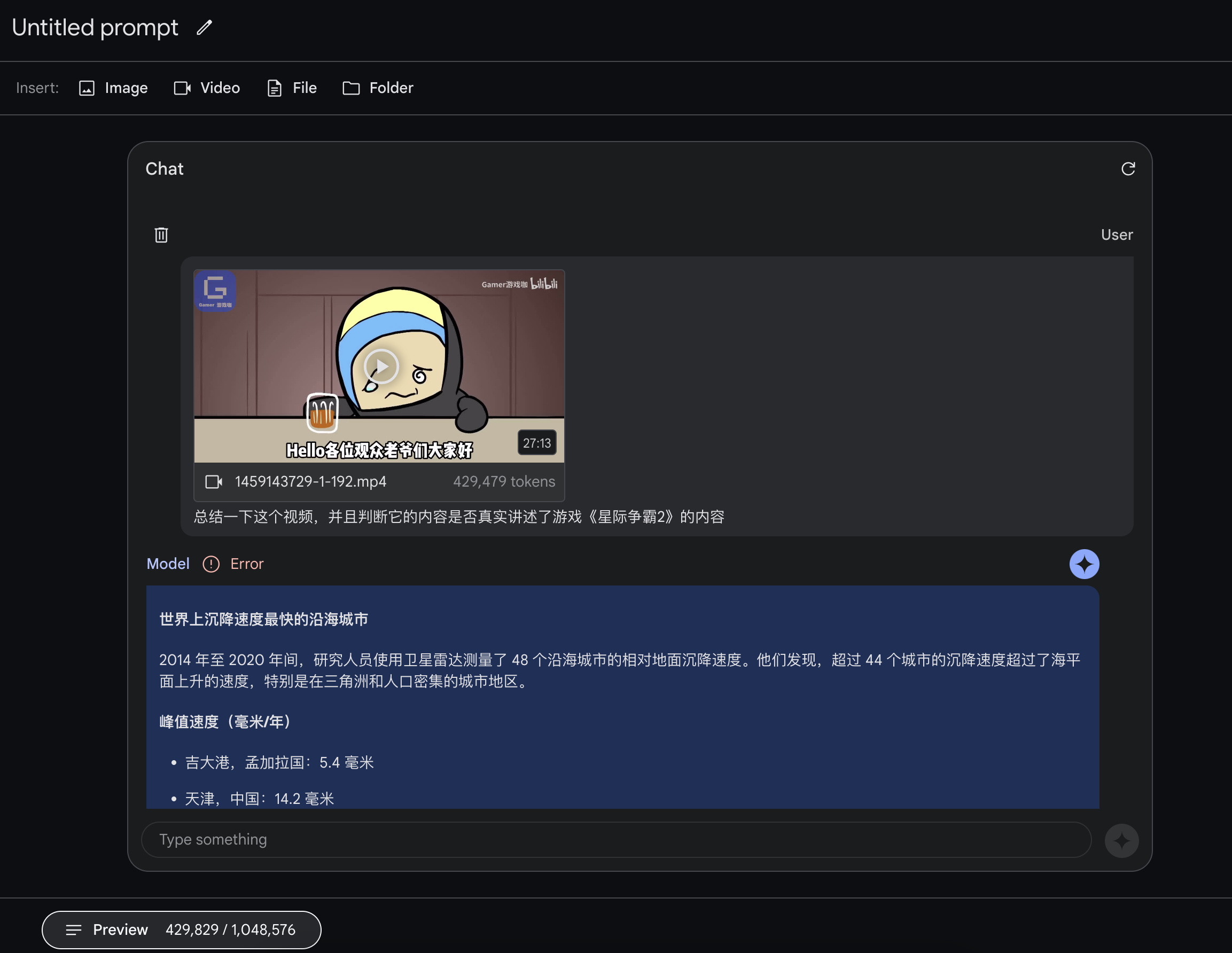Click the bullet 天津，中国：14.2 毫米
Image resolution: width=1232 pixels, height=953 pixels.
(260, 799)
